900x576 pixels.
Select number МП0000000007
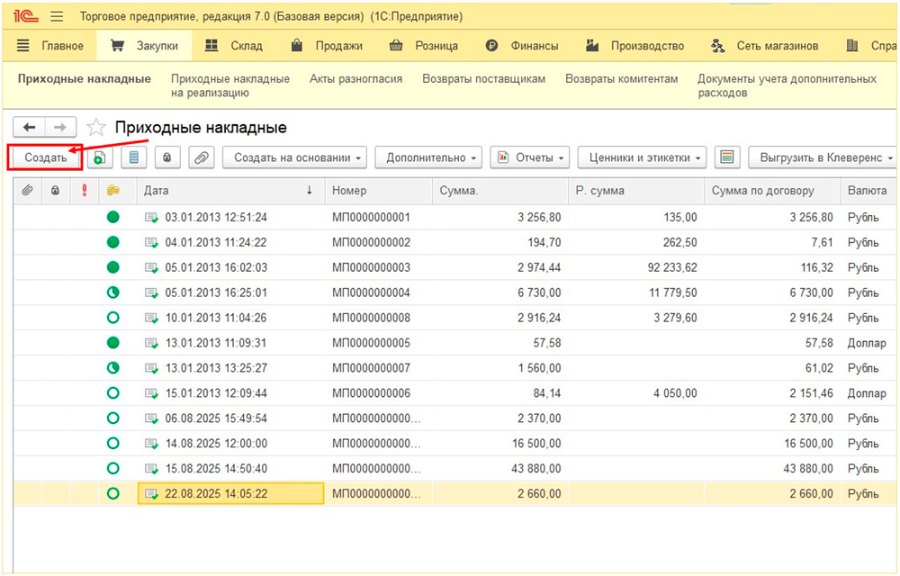point(371,368)
